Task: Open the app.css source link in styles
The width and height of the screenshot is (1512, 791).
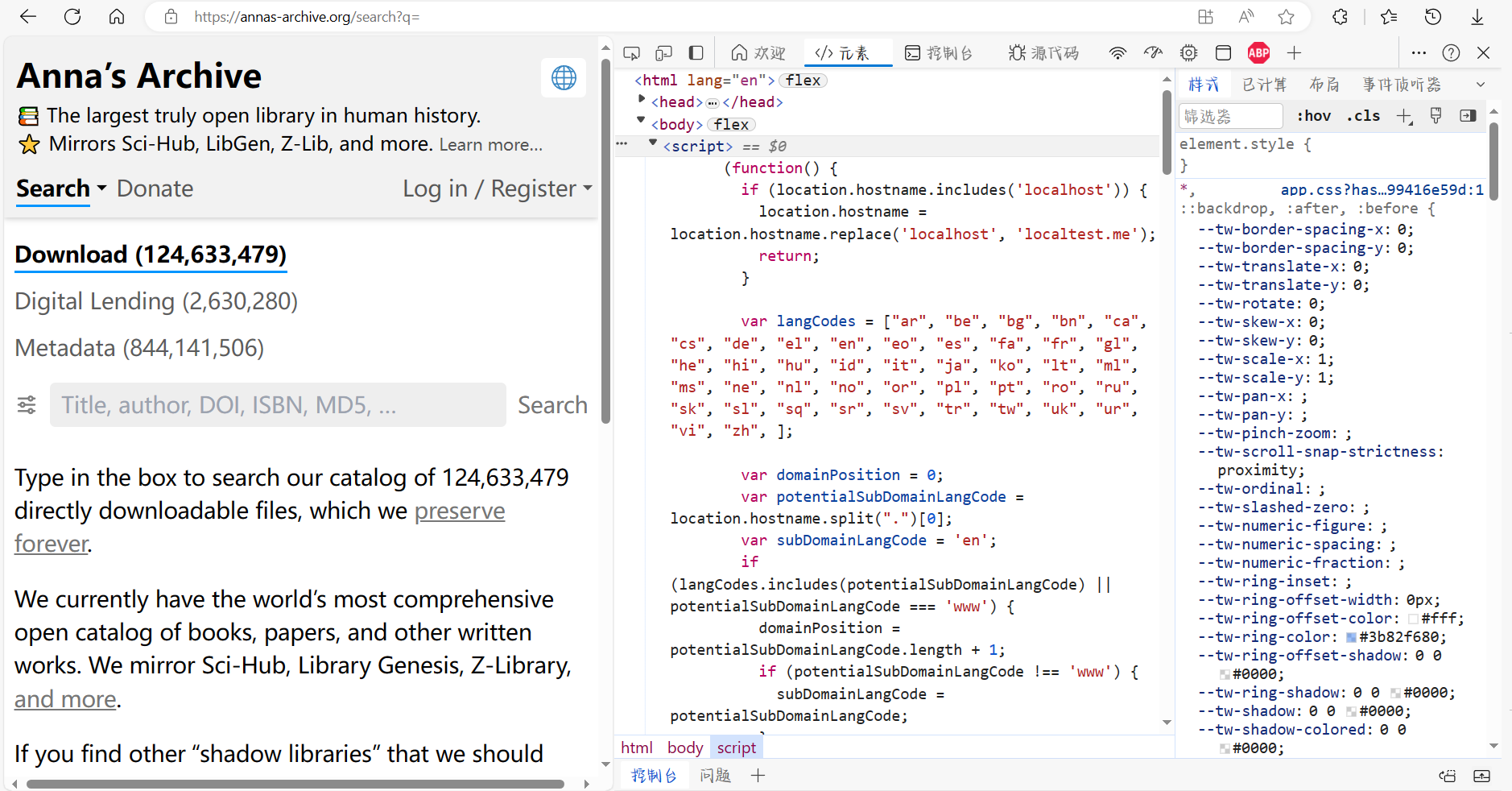Action: (1382, 190)
